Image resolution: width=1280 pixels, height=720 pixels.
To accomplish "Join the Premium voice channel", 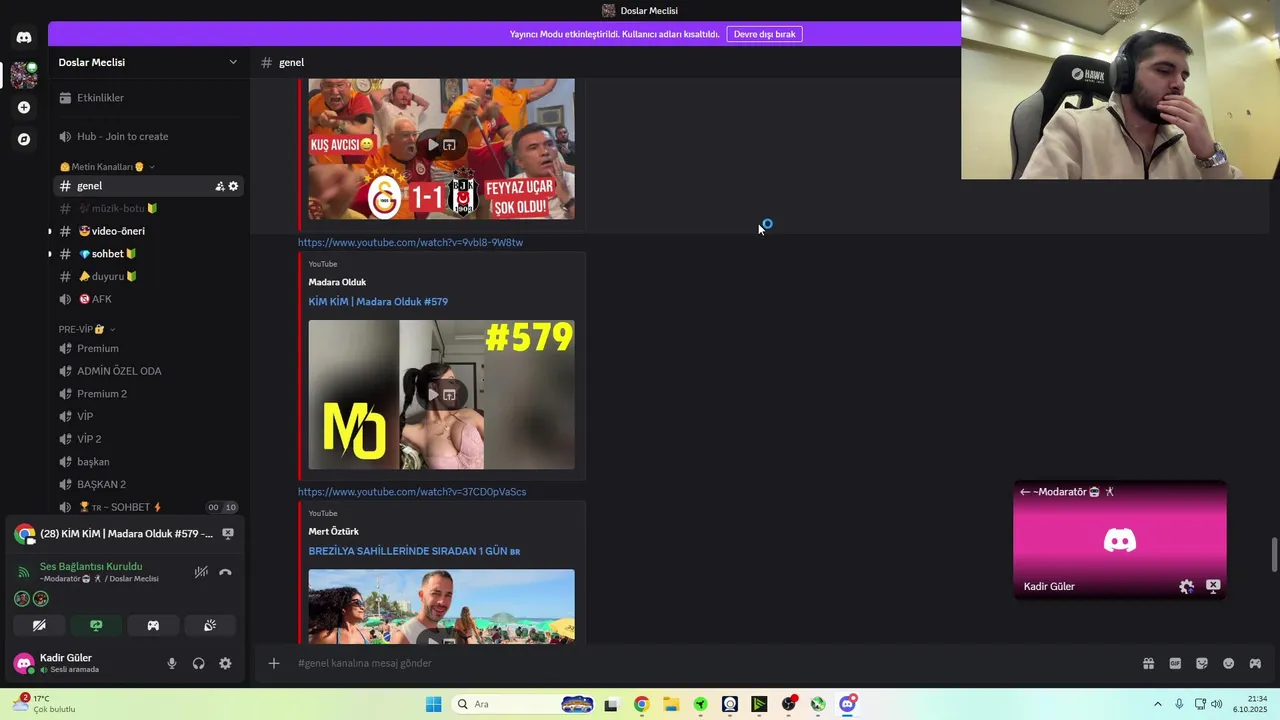I will click(x=148, y=348).
